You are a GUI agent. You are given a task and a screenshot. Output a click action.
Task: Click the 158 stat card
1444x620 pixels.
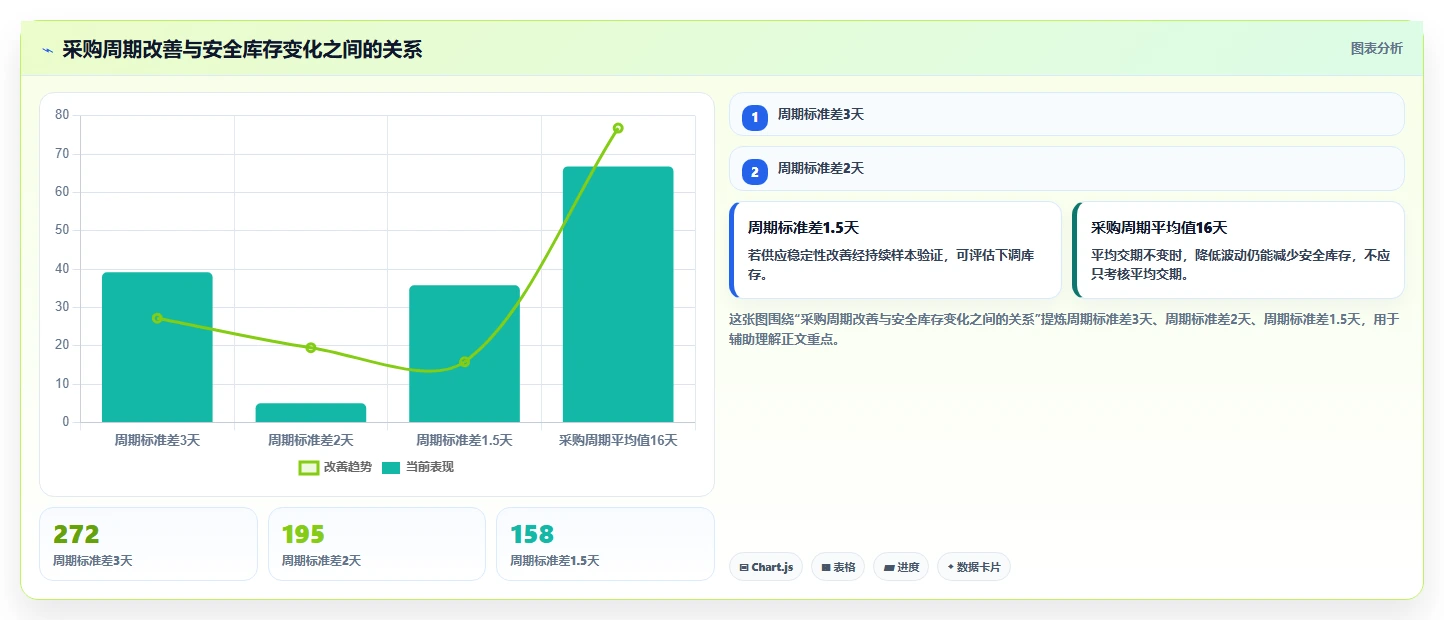pos(605,544)
